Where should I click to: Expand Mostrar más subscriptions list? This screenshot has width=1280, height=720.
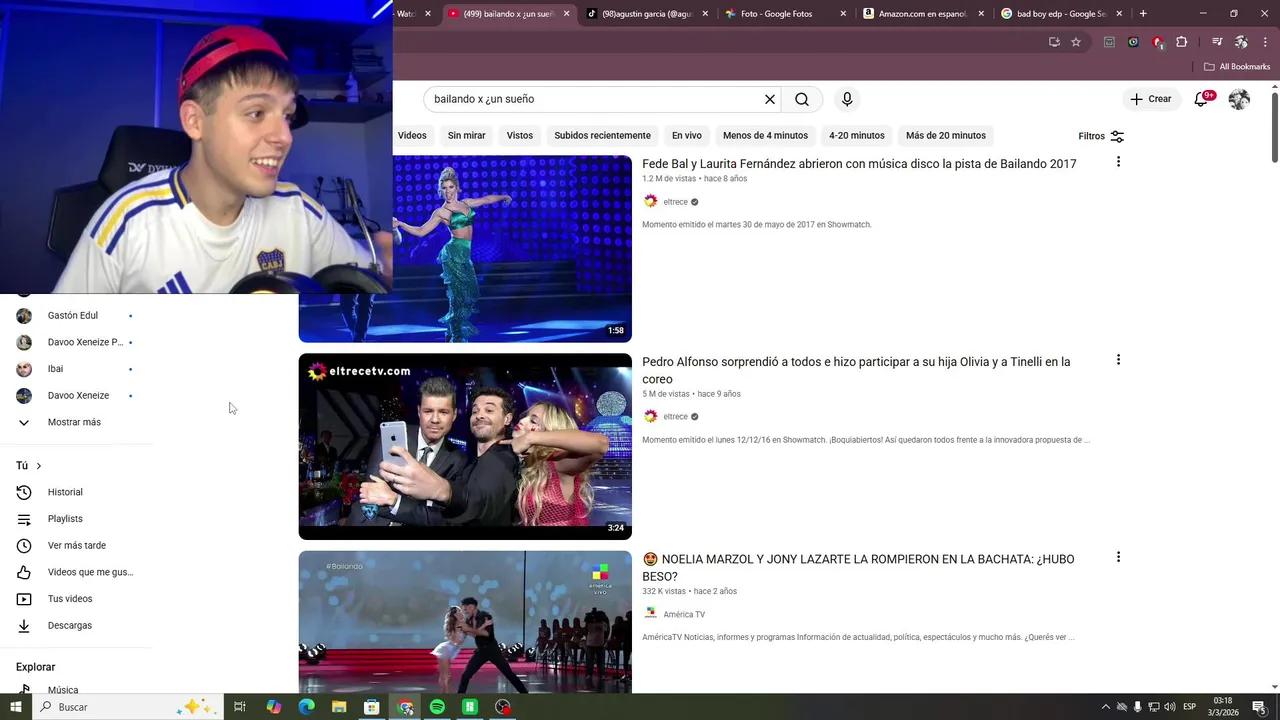[x=75, y=422]
